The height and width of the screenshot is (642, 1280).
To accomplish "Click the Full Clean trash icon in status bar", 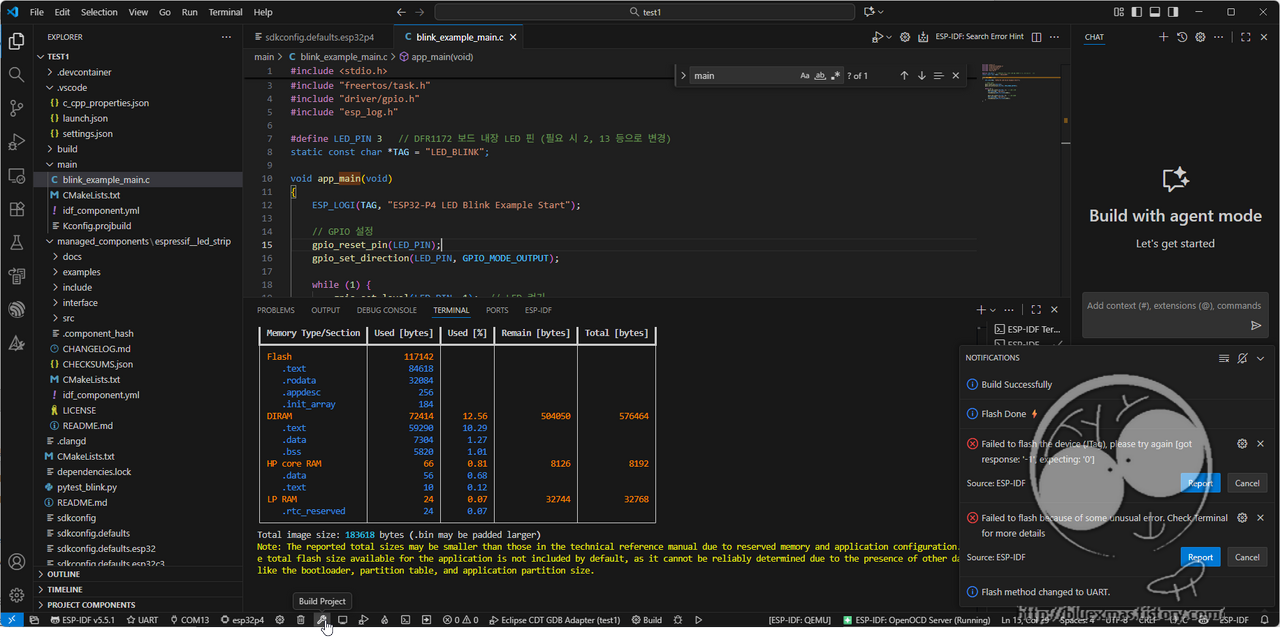I will pyautogui.click(x=301, y=620).
